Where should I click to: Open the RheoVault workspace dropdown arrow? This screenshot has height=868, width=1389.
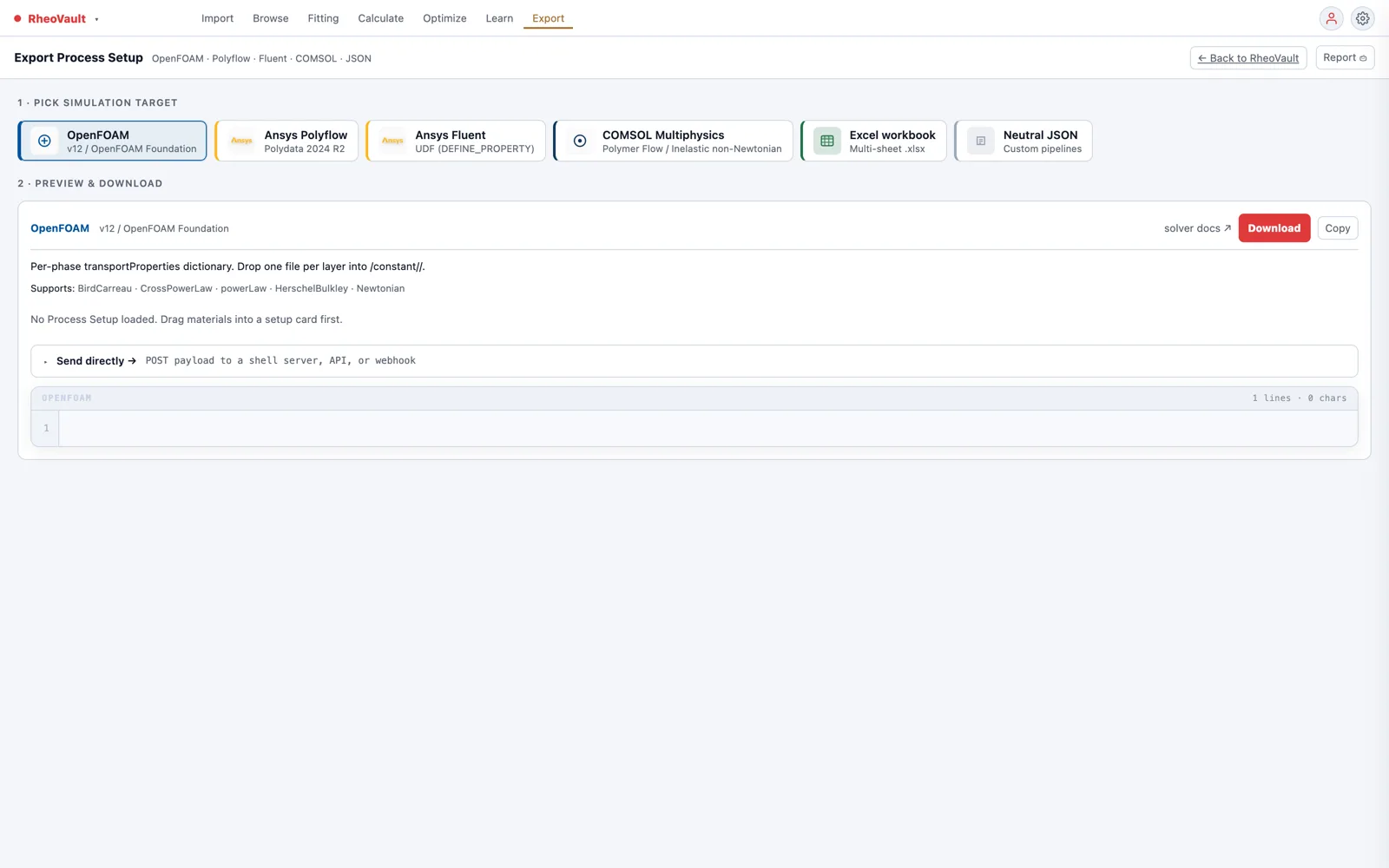[96, 19]
